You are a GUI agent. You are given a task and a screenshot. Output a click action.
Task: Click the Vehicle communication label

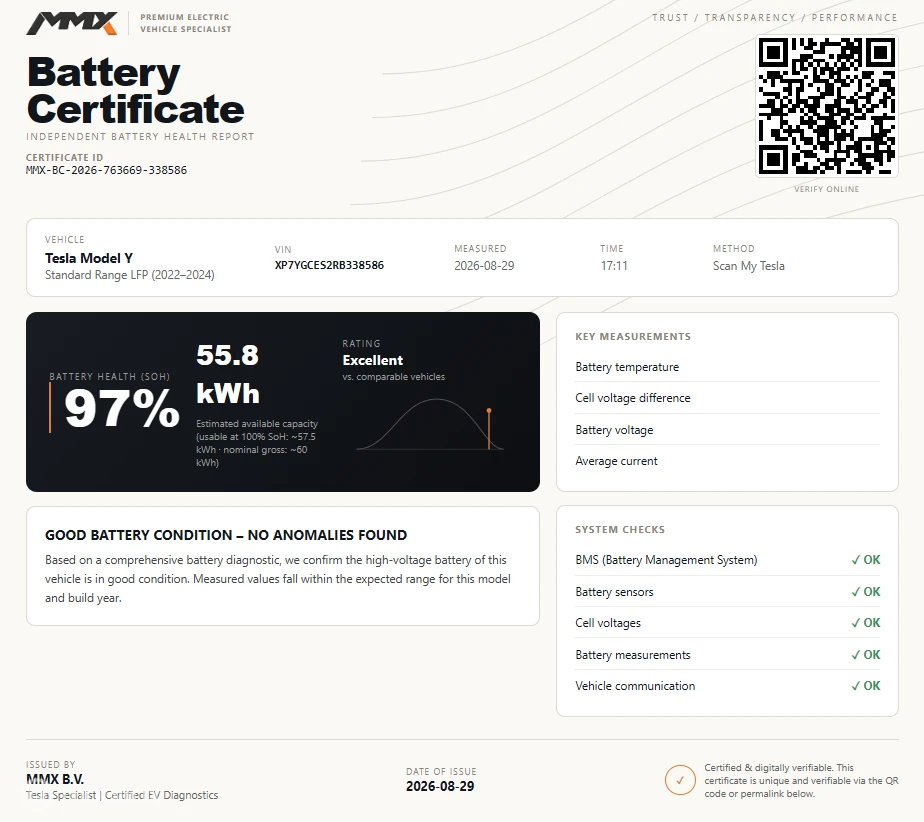[x=635, y=686]
